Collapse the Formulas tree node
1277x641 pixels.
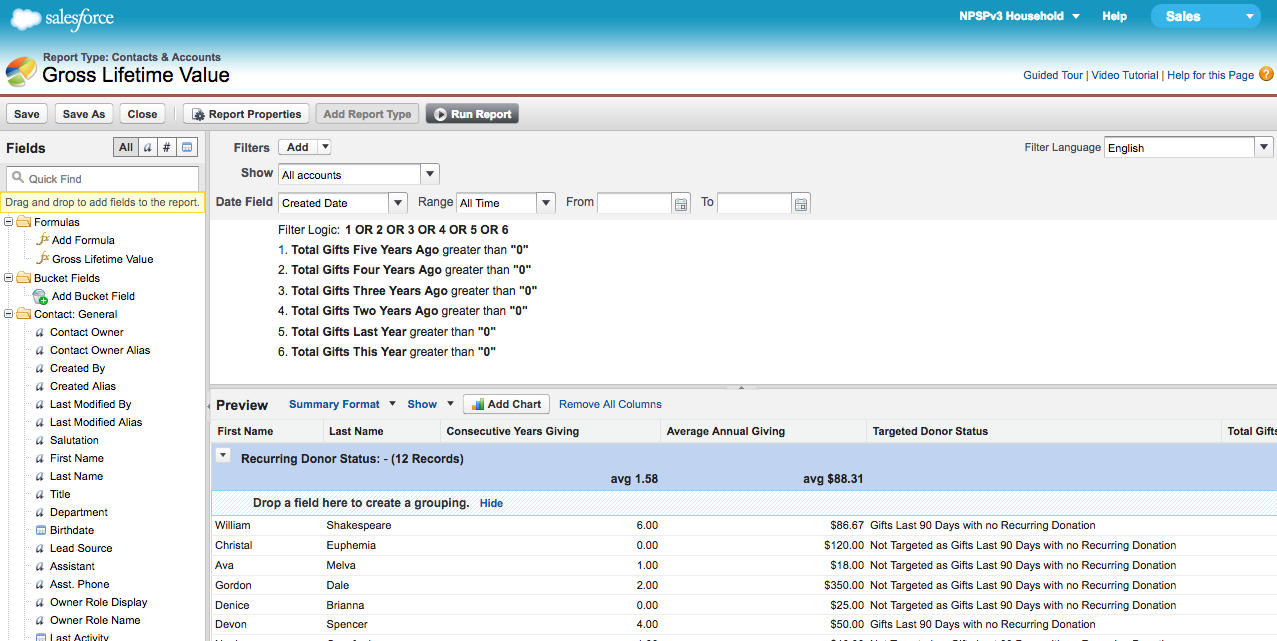9,222
